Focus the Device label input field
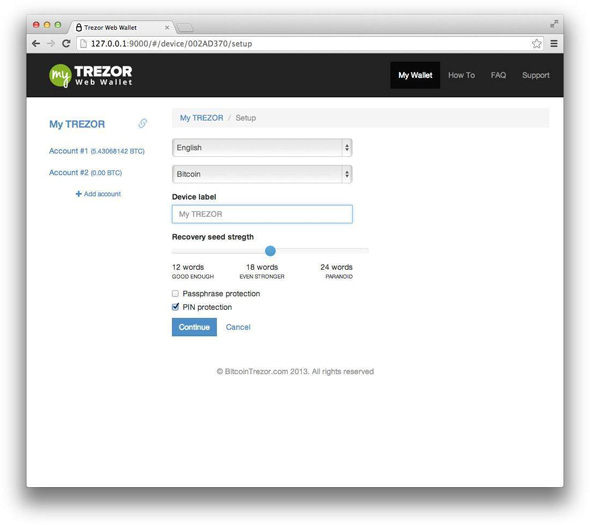 tap(262, 214)
